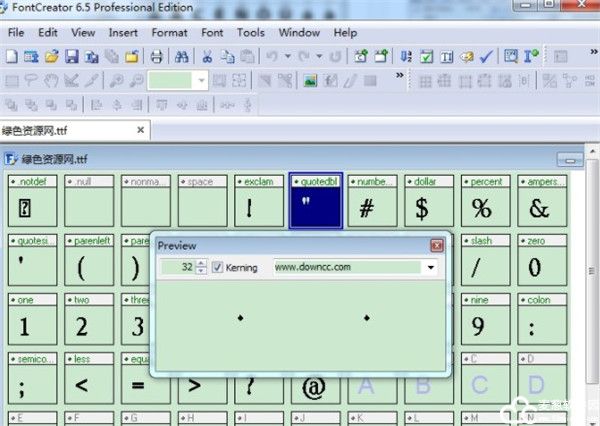600x426 pixels.
Task: Click the Validate blue checkmark icon
Action: 486,57
